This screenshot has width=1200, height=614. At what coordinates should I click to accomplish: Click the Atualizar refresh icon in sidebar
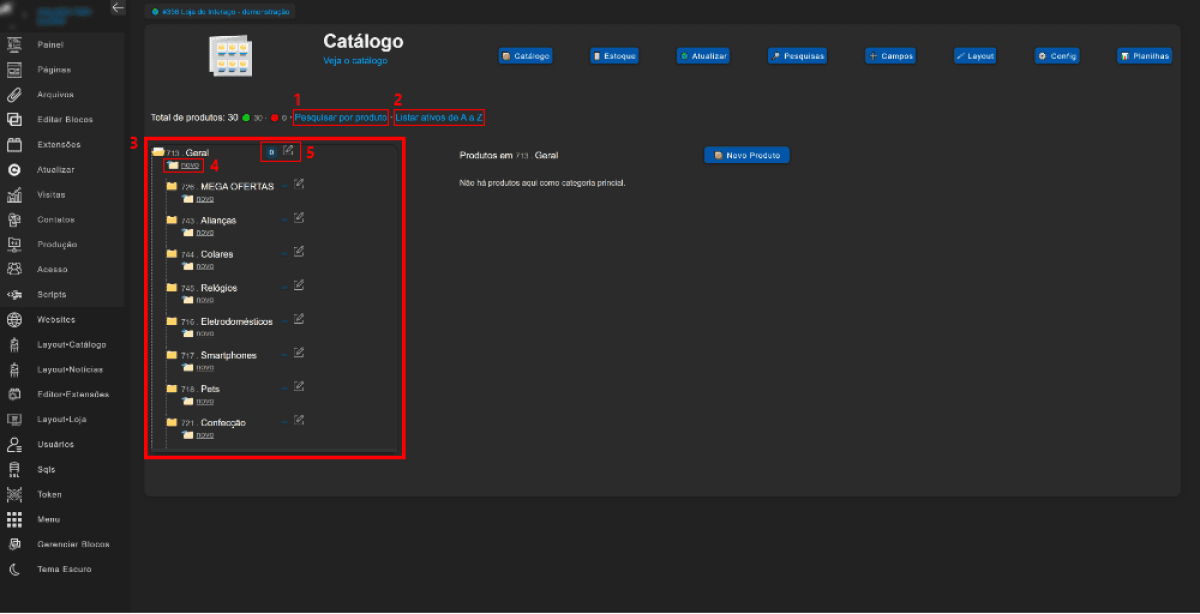14,170
